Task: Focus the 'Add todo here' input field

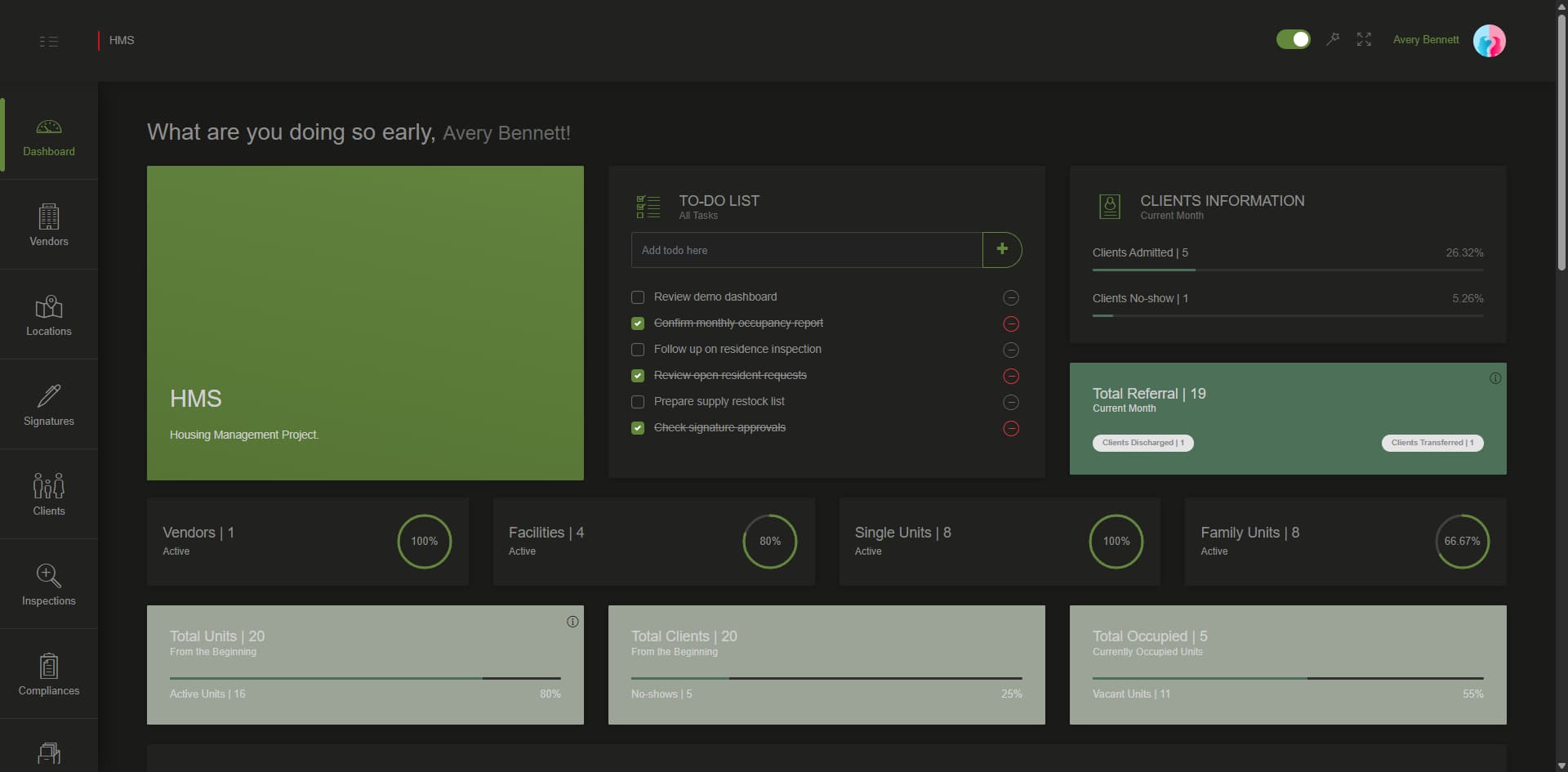Action: pos(807,250)
